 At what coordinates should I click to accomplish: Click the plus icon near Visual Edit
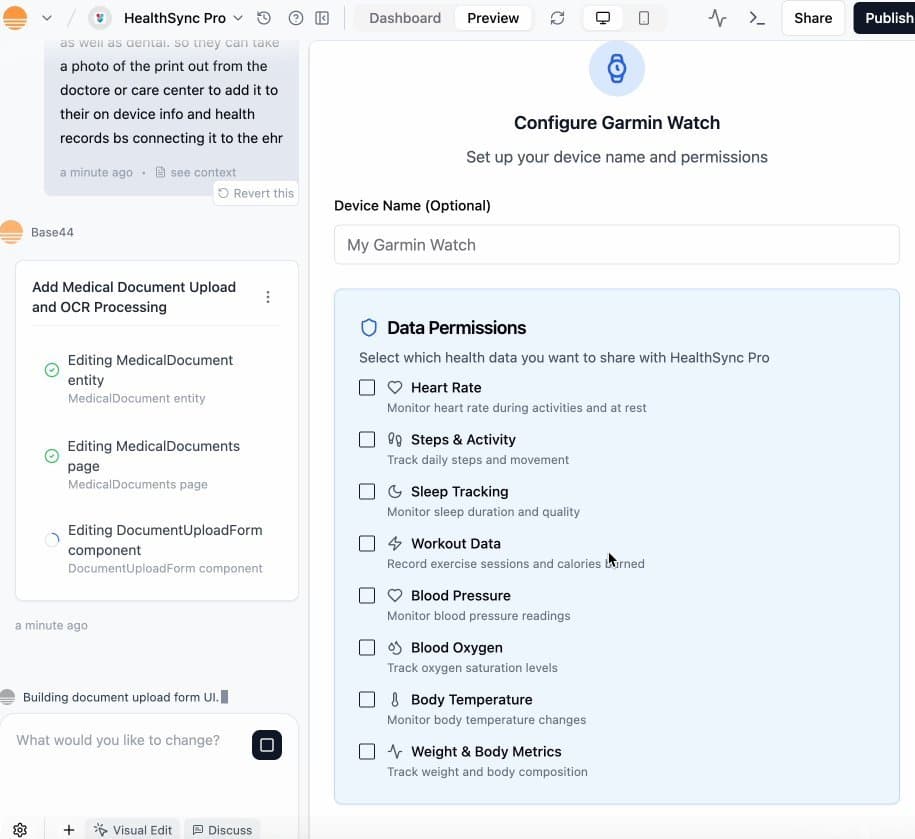[69, 830]
